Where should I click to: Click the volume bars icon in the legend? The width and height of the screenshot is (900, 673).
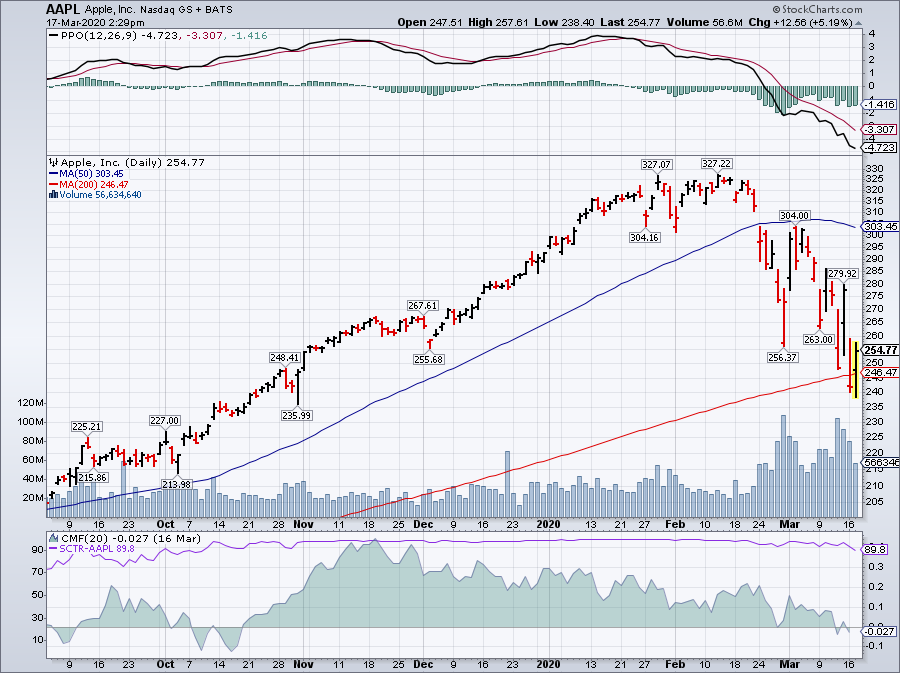[54, 194]
